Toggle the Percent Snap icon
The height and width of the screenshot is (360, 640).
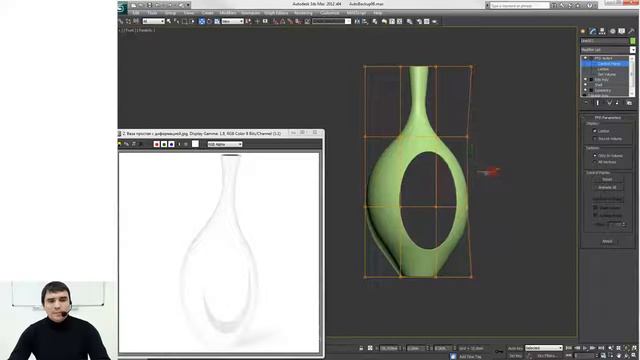point(290,21)
